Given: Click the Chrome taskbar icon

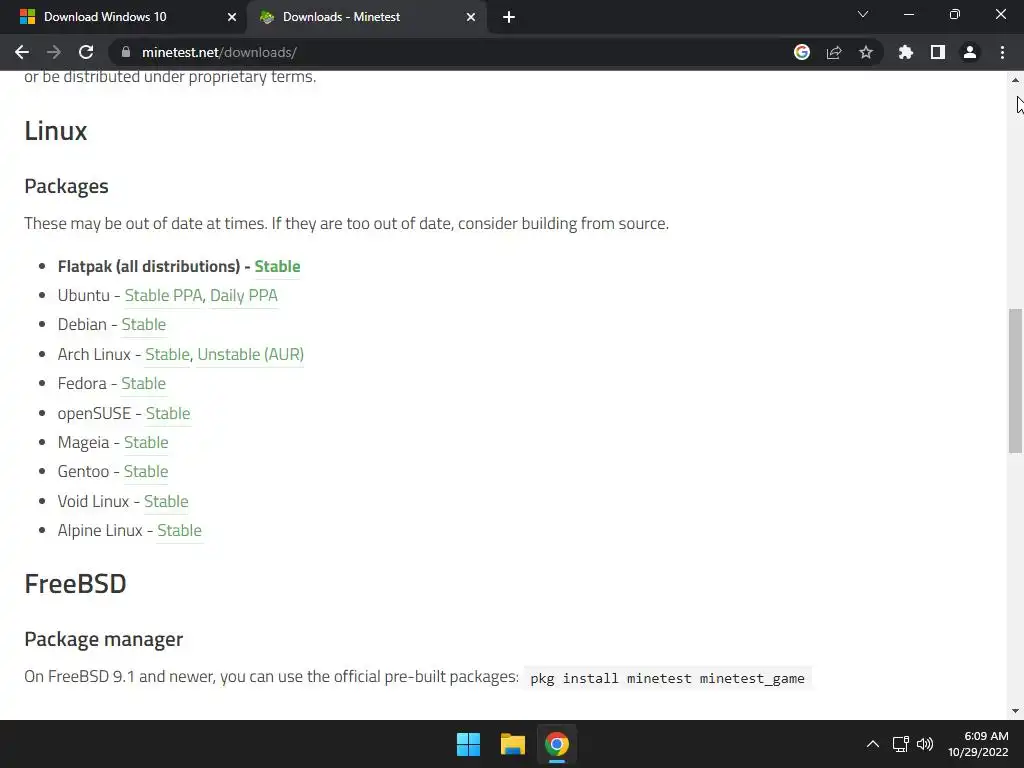Looking at the screenshot, I should (557, 744).
